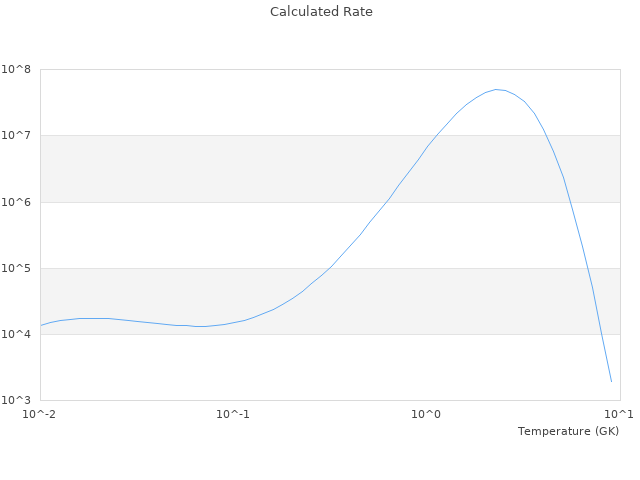This screenshot has width=640, height=480.
Task: Select the 10^-1 x-axis tick label
Action: 233,414
